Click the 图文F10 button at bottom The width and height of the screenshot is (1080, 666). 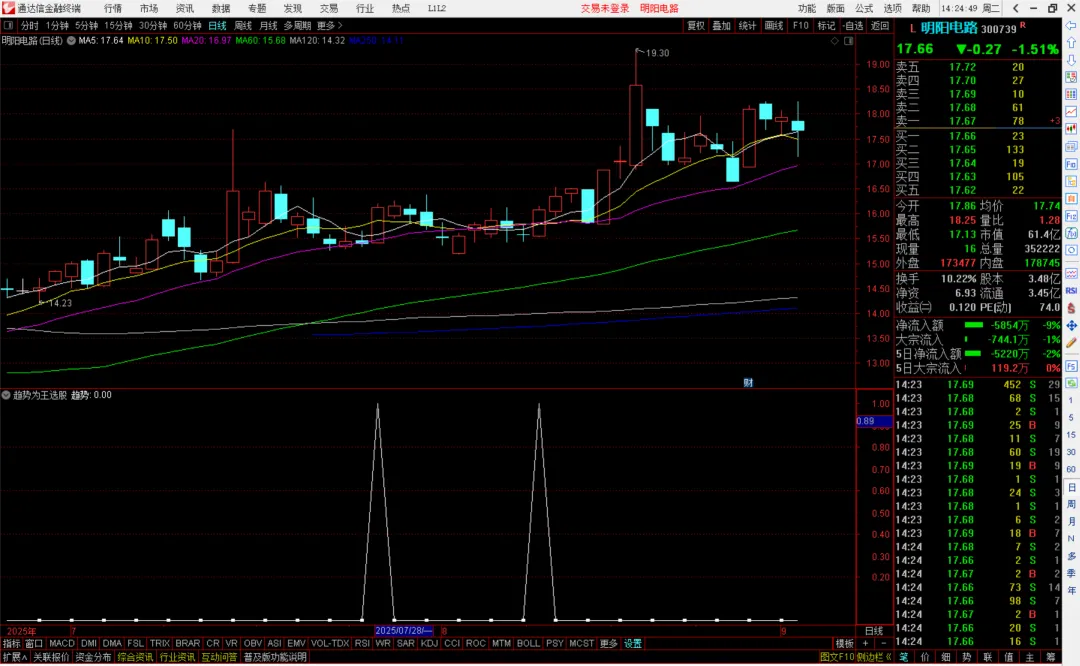[837, 657]
